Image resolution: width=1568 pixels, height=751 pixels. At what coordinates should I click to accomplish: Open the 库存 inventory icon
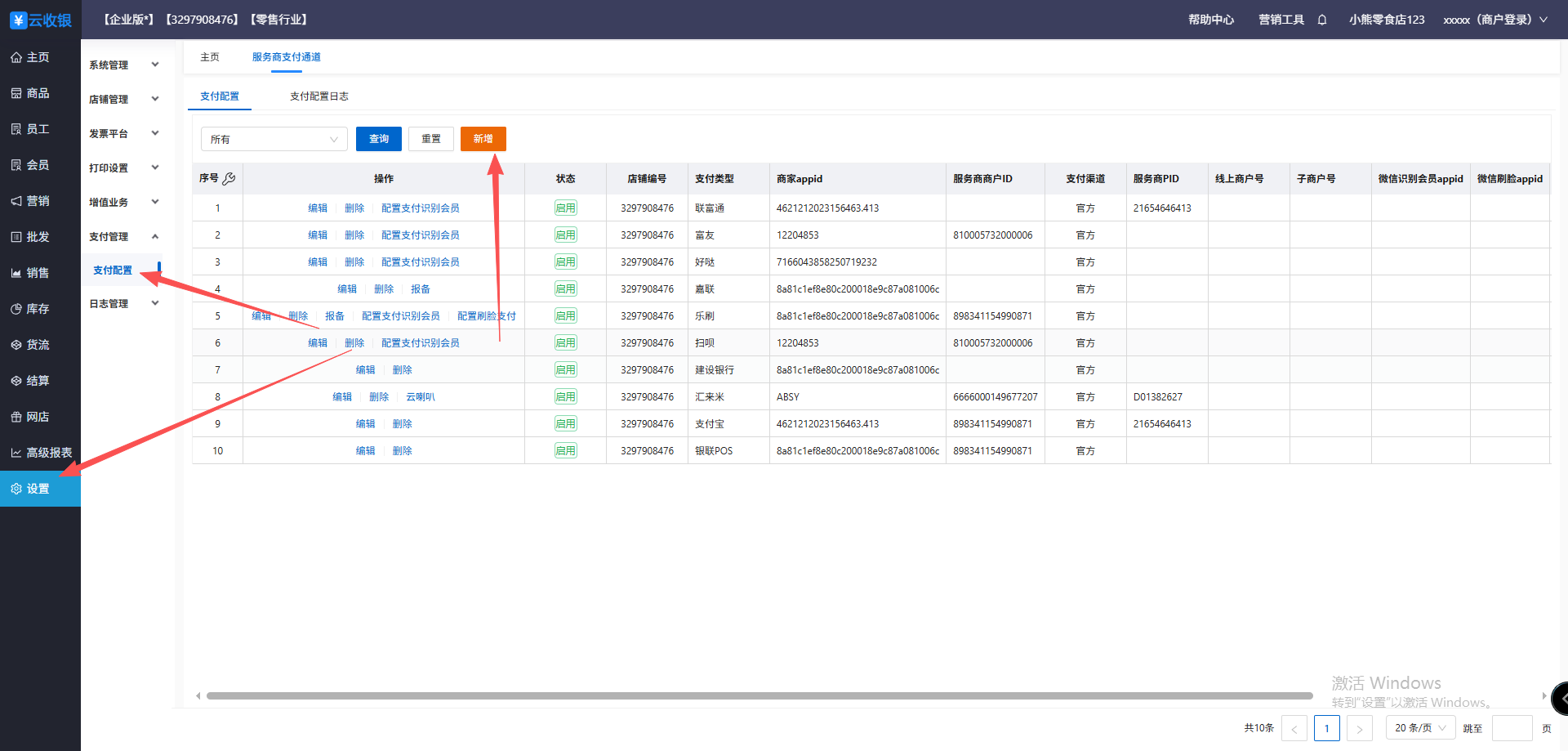16,309
